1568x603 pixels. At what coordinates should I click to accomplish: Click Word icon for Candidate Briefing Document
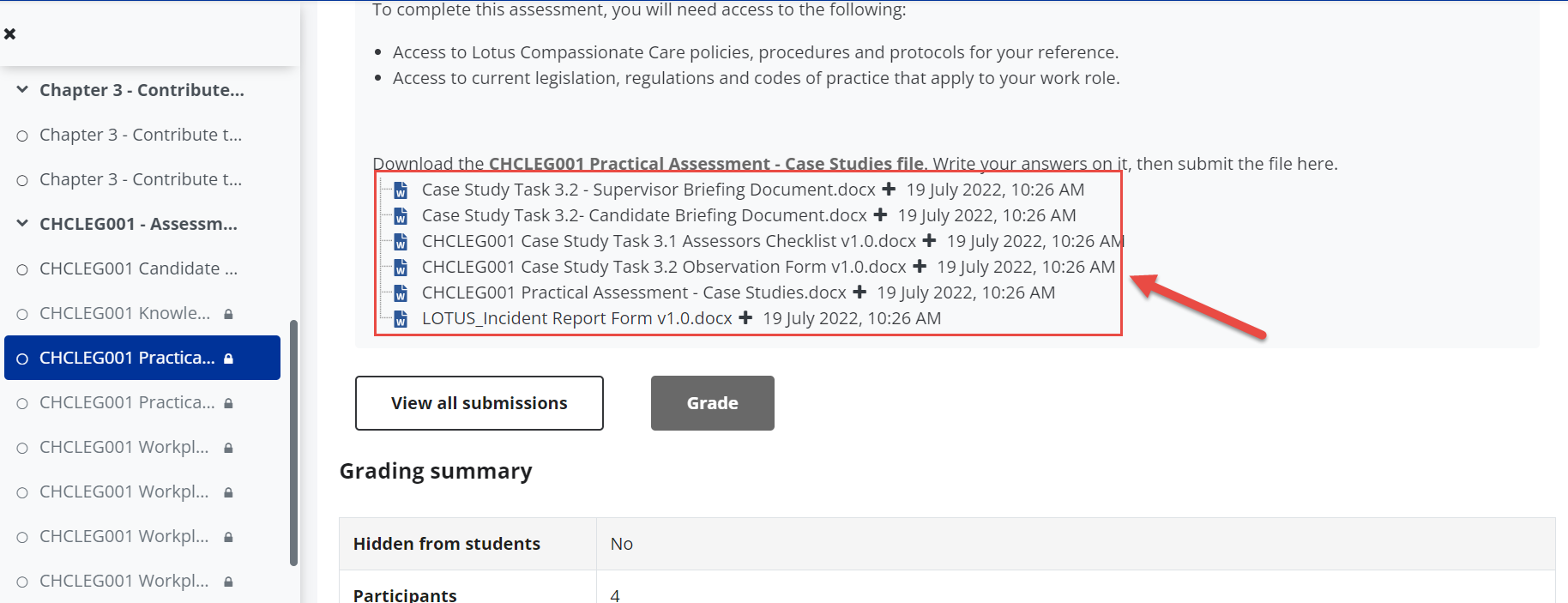(x=401, y=216)
